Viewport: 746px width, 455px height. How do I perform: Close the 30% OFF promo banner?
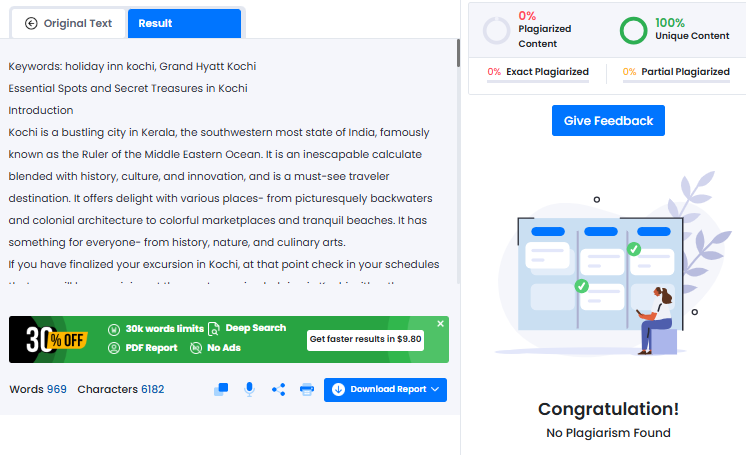click(x=441, y=324)
